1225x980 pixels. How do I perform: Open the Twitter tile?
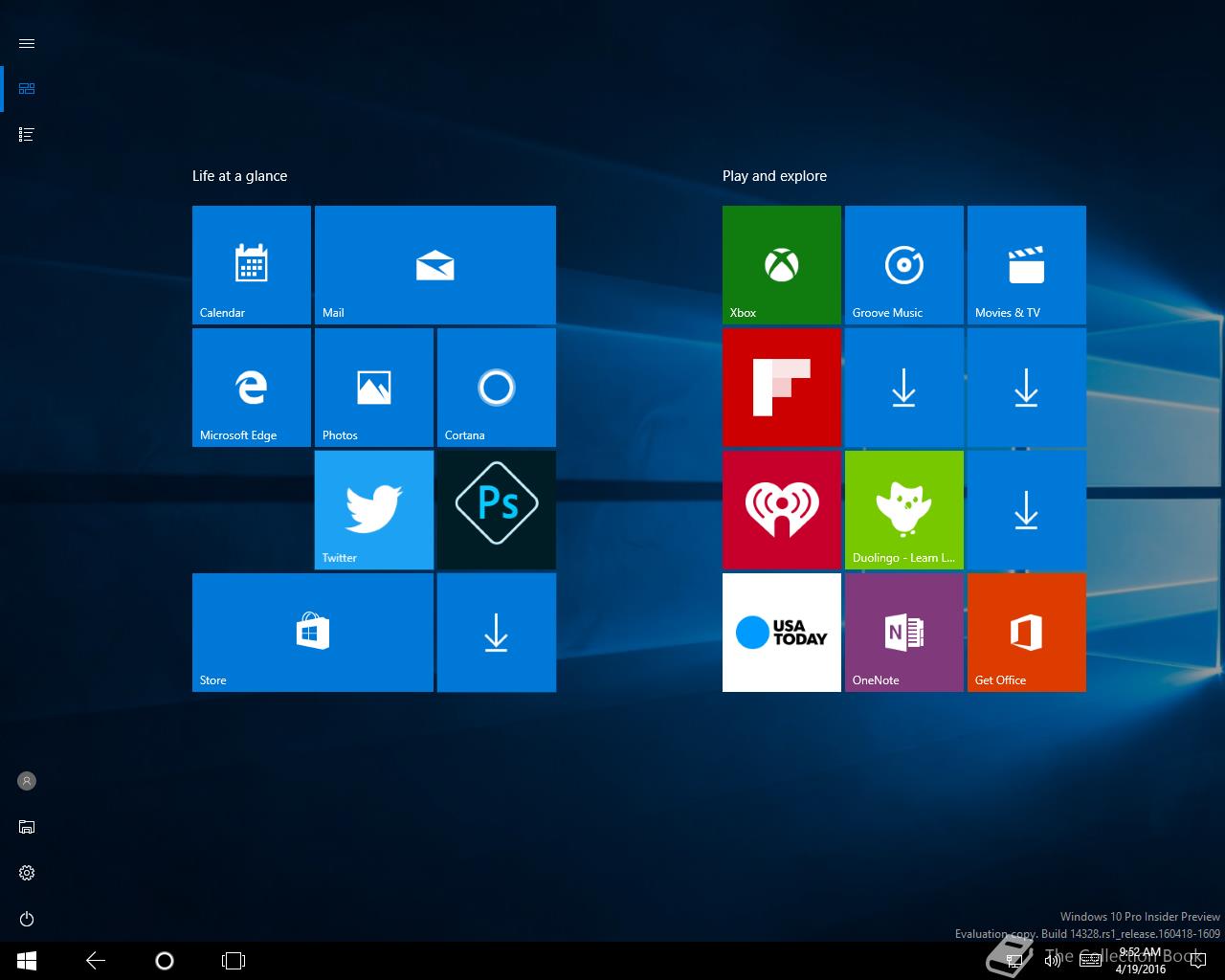point(374,510)
